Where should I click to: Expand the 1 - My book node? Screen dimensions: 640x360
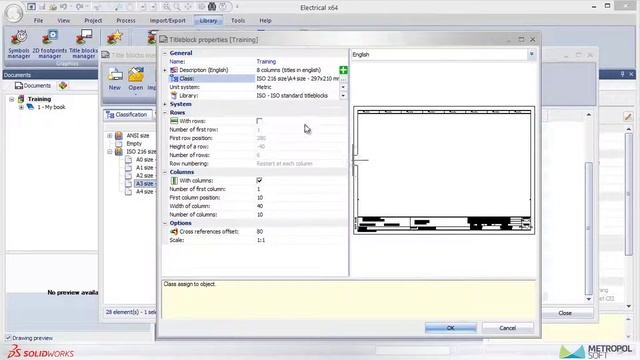click(x=21, y=107)
